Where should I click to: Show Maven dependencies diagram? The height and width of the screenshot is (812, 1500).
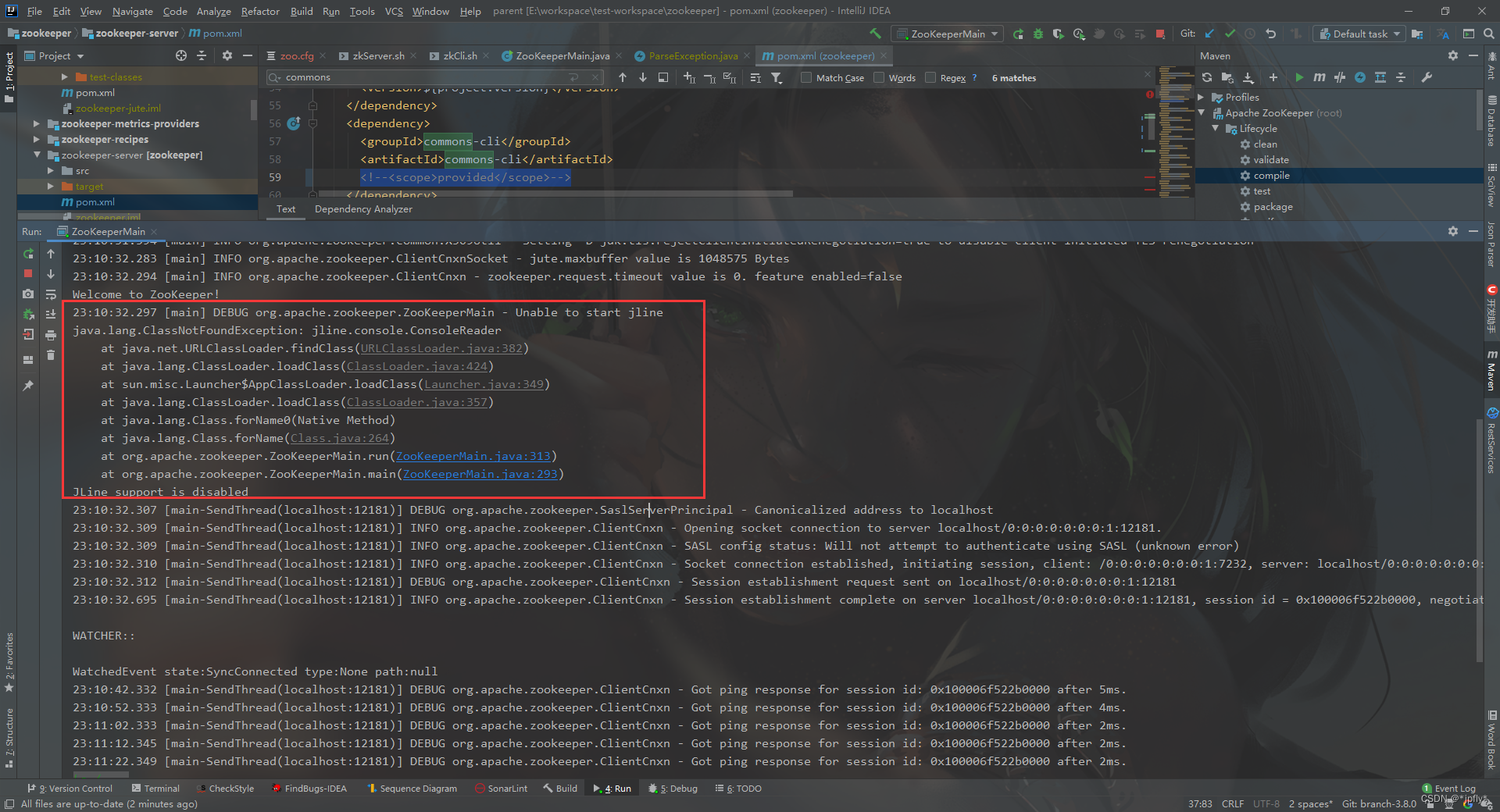[1380, 77]
